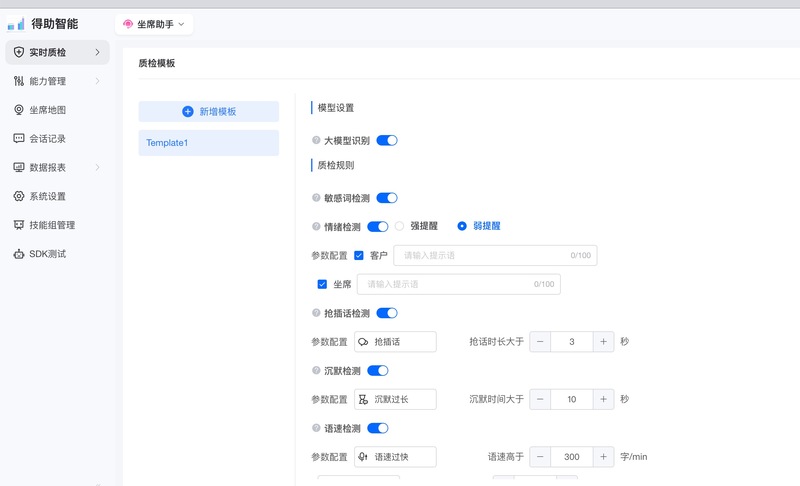Click the help icon beside 情绪检测

click(x=316, y=226)
